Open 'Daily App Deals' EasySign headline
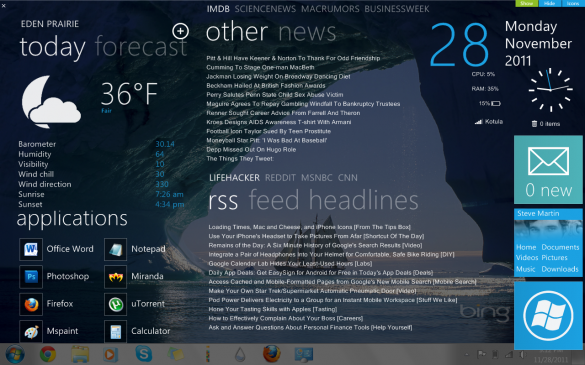The height and width of the screenshot is (365, 585). pos(321,273)
